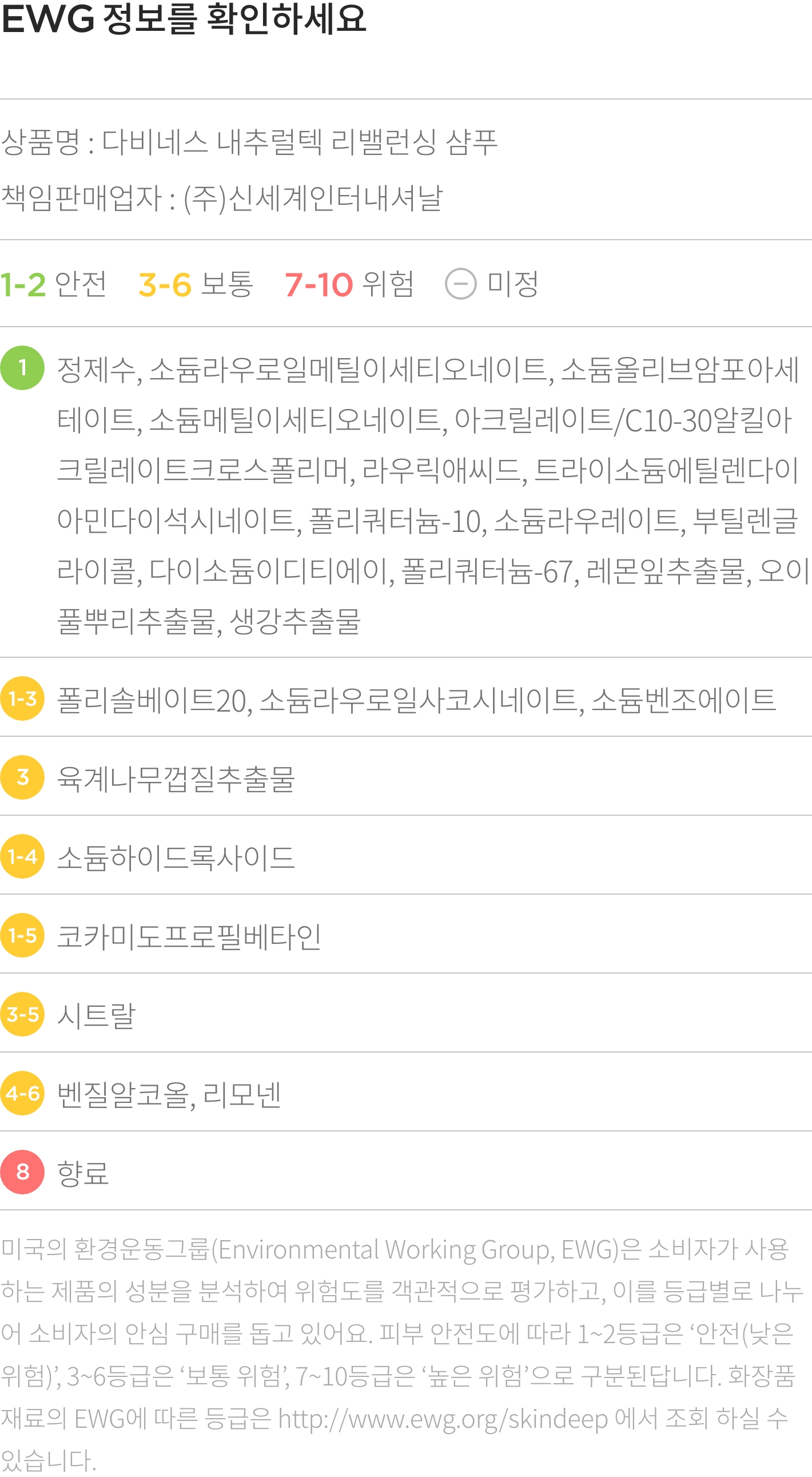812x1477 pixels.
Task: Click the 4-6 grade badge
Action: click(x=22, y=1093)
